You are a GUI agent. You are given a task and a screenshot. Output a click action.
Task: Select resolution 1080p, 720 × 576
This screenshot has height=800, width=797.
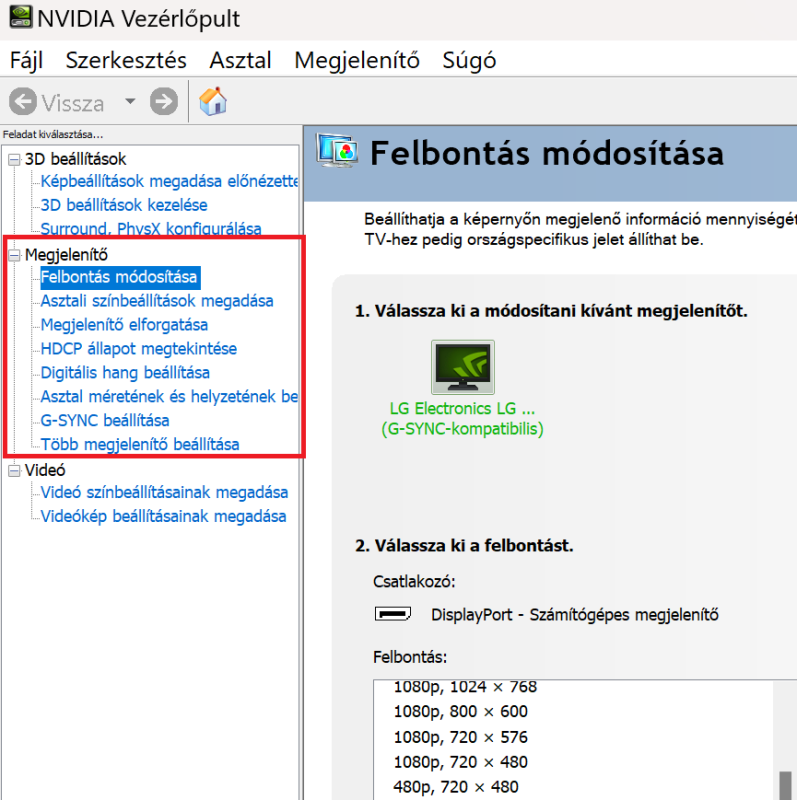click(x=460, y=737)
